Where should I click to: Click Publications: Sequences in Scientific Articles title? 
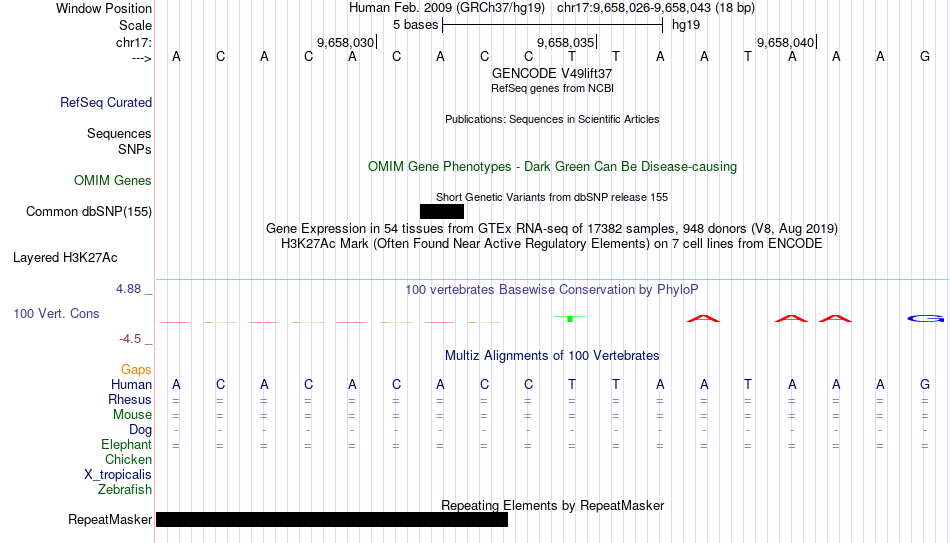[552, 119]
